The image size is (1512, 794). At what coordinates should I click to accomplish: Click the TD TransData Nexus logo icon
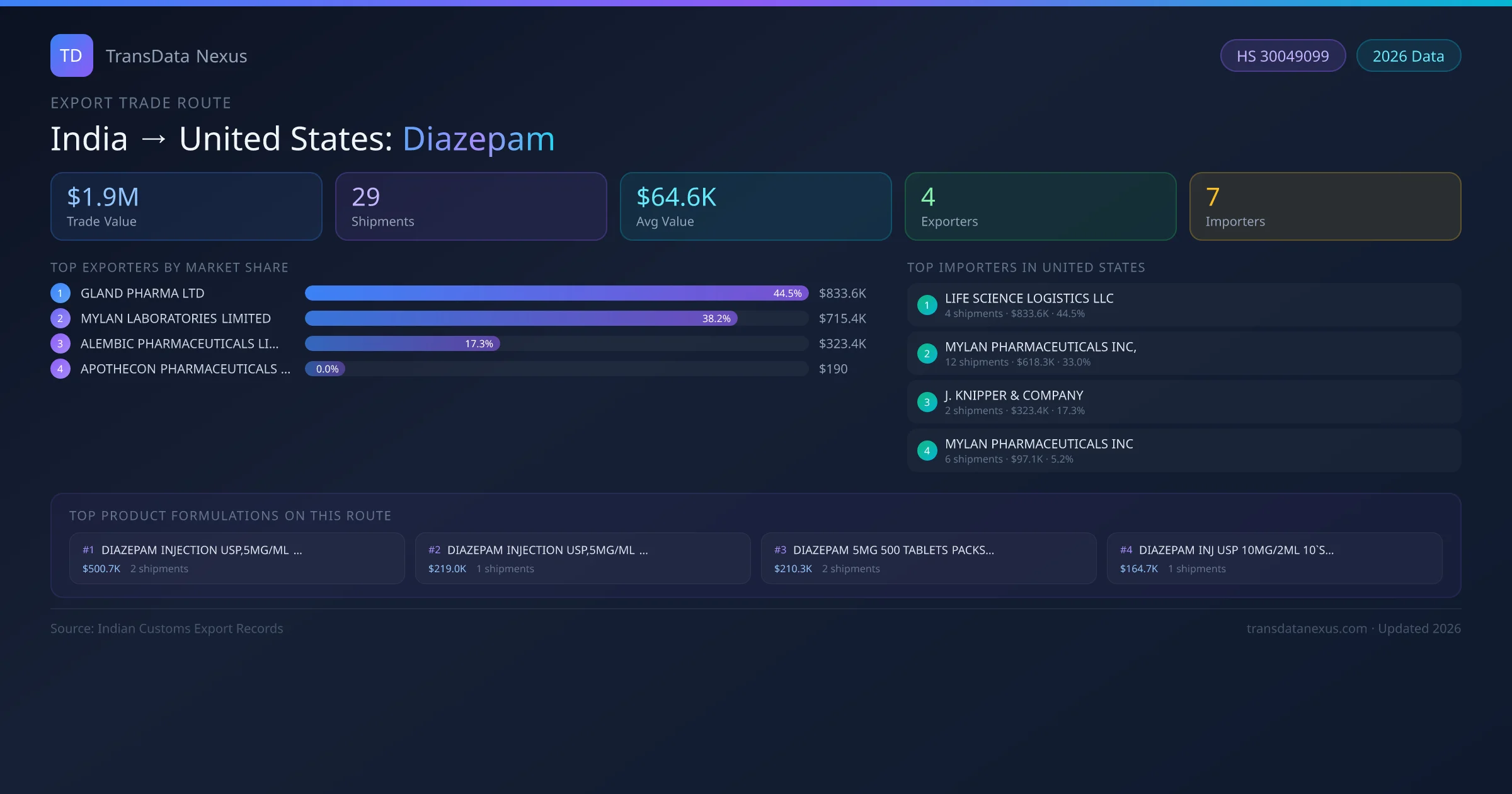(x=71, y=55)
